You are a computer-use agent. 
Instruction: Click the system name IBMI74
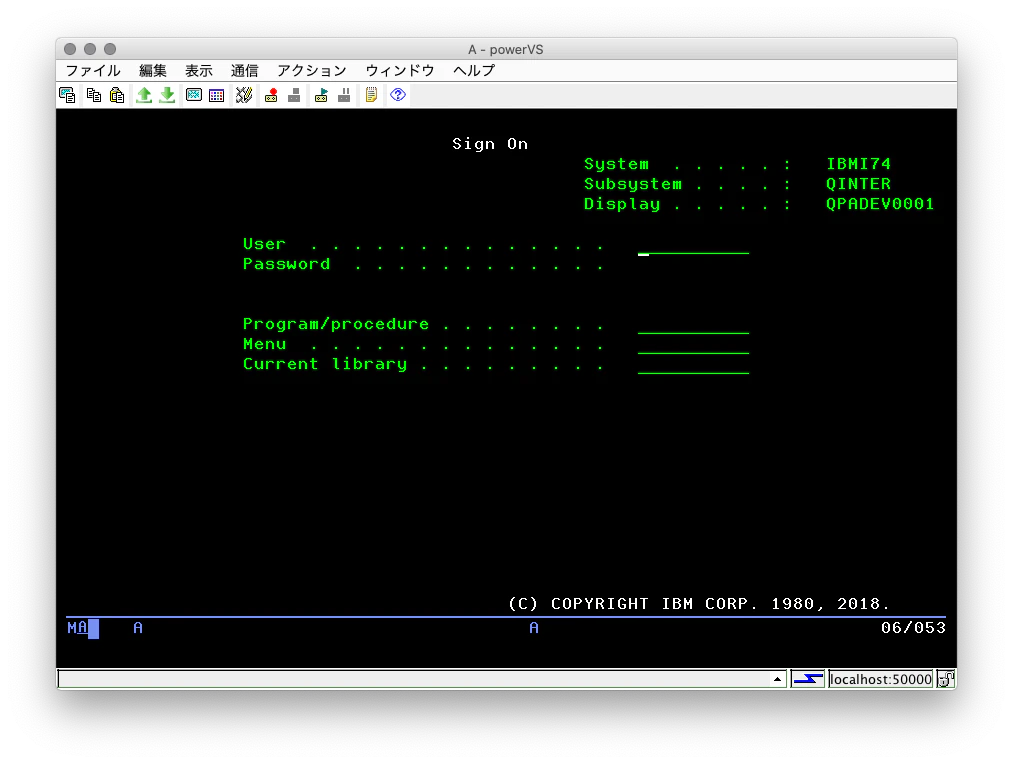coord(859,164)
